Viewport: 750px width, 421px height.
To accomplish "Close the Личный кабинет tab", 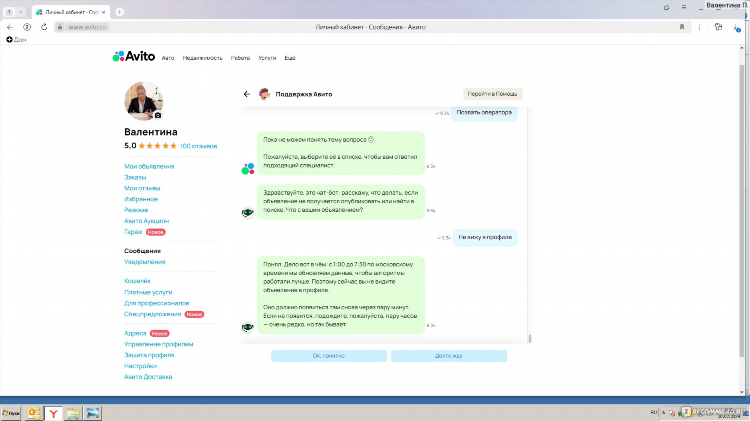I will [103, 12].
